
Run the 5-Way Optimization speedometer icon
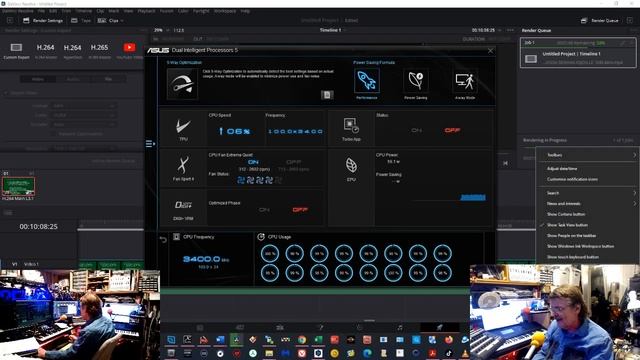[x=182, y=84]
